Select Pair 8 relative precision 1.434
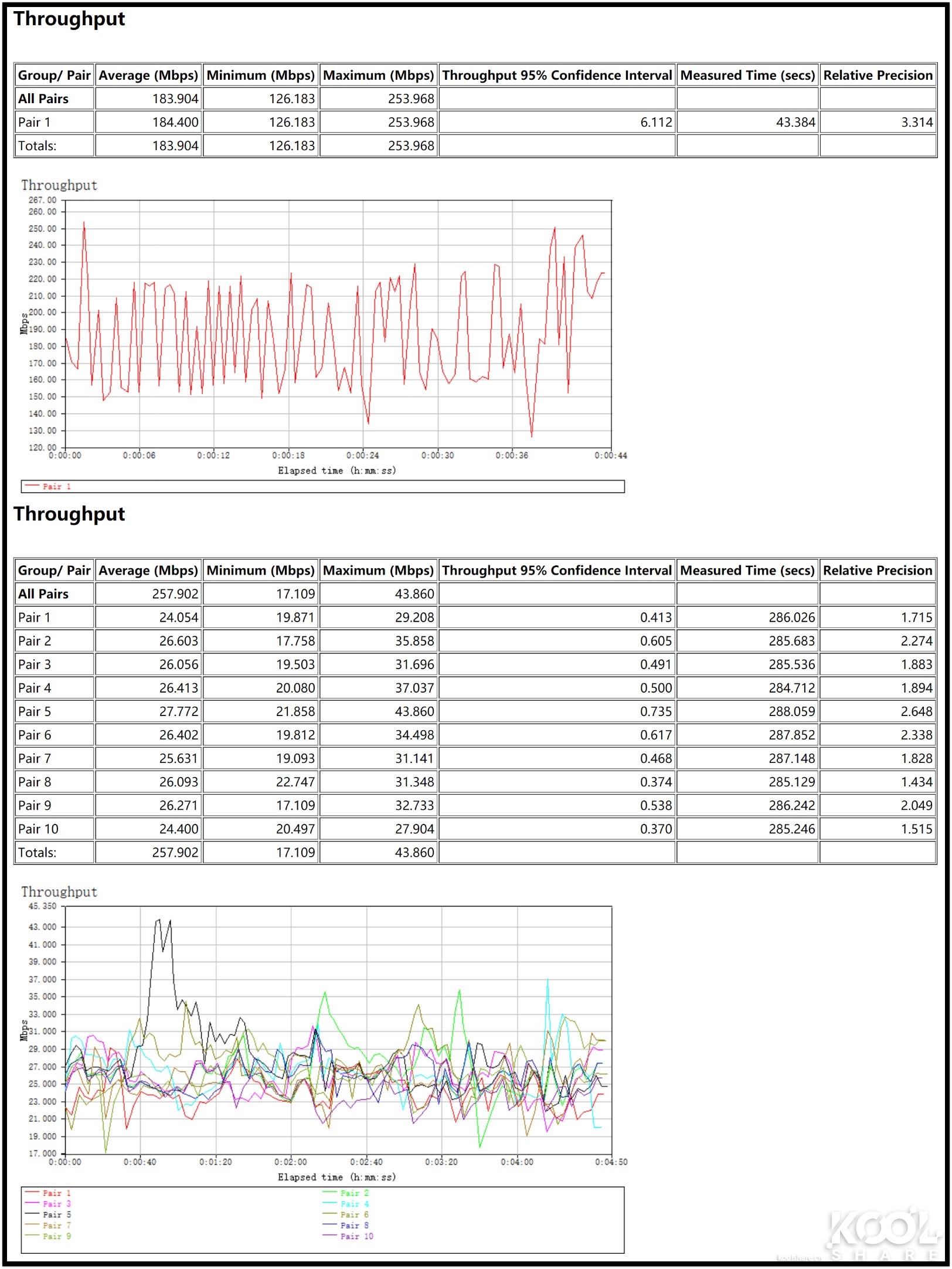 point(917,782)
